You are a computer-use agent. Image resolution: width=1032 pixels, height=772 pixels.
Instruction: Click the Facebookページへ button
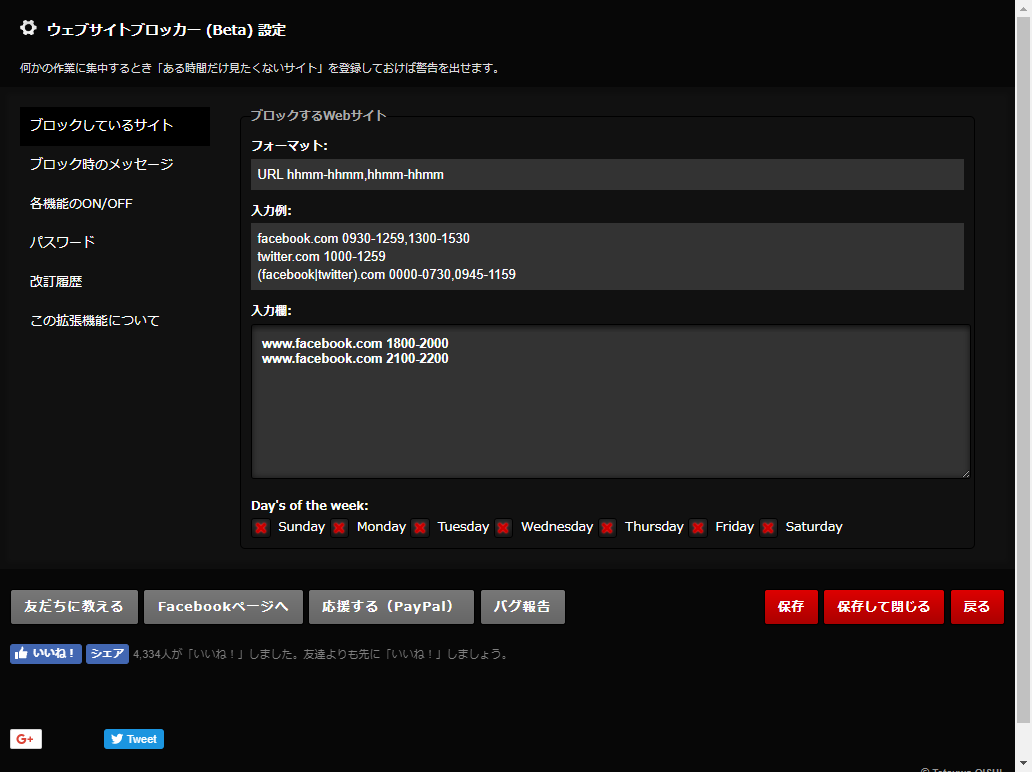[x=223, y=607]
